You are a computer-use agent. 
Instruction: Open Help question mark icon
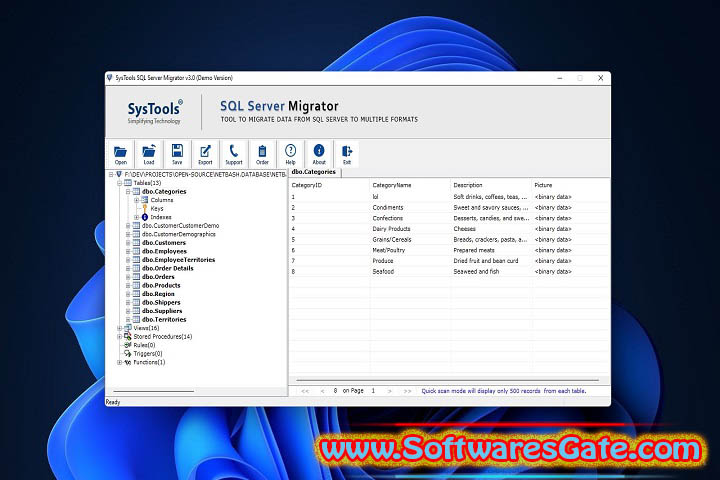[290, 154]
